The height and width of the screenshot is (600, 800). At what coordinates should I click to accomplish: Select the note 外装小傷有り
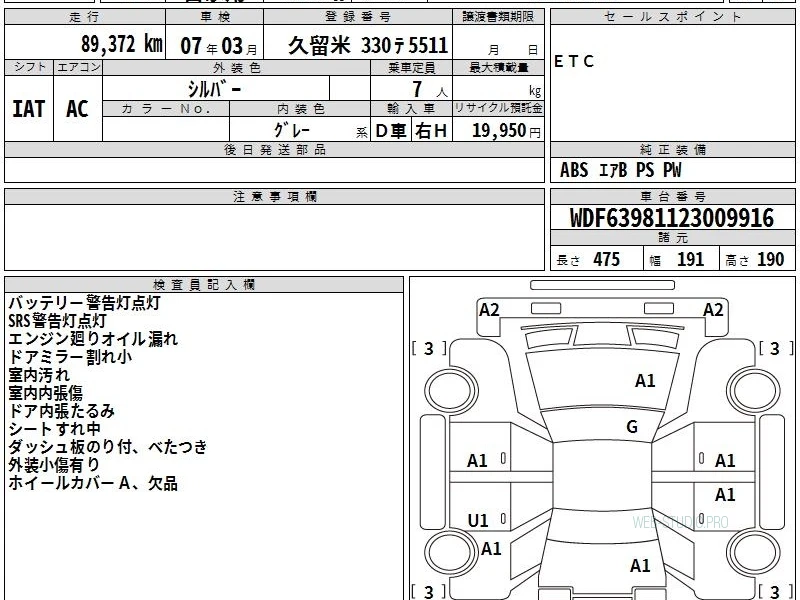point(54,465)
